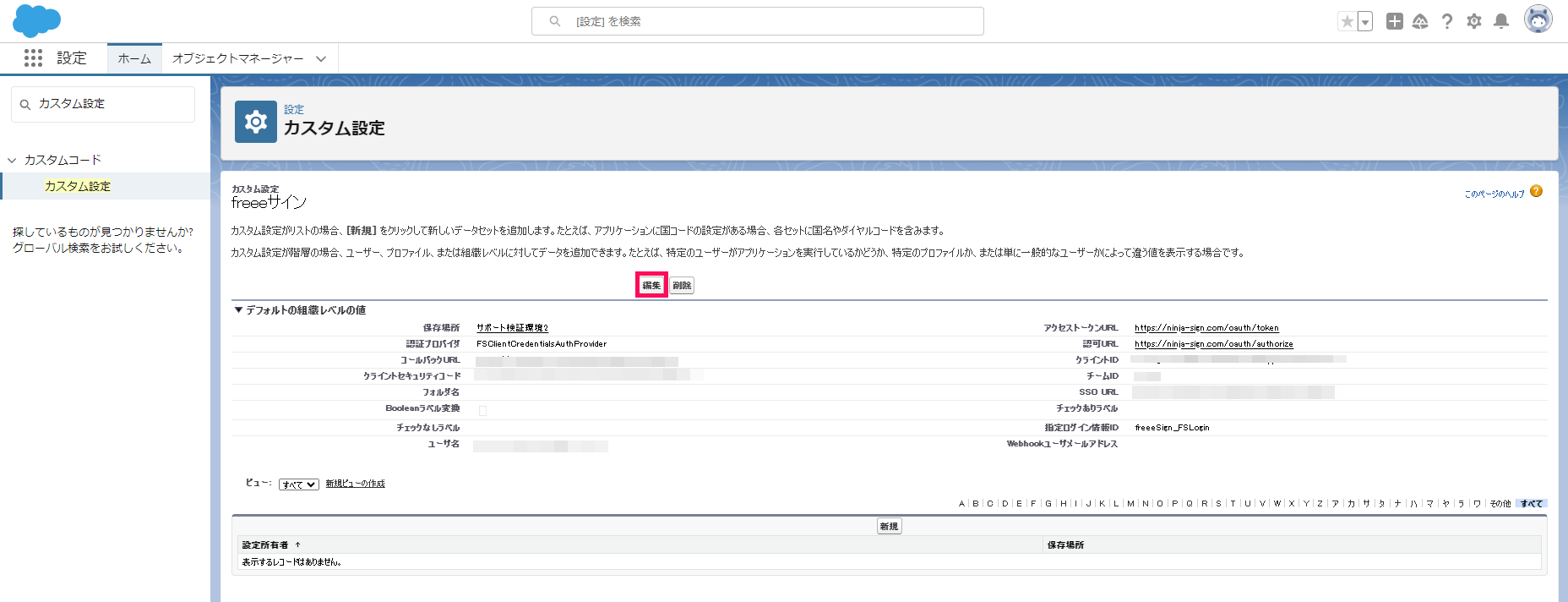The width and height of the screenshot is (1568, 602).
Task: Click the 表示するレコードはありません text
Action: point(291,561)
